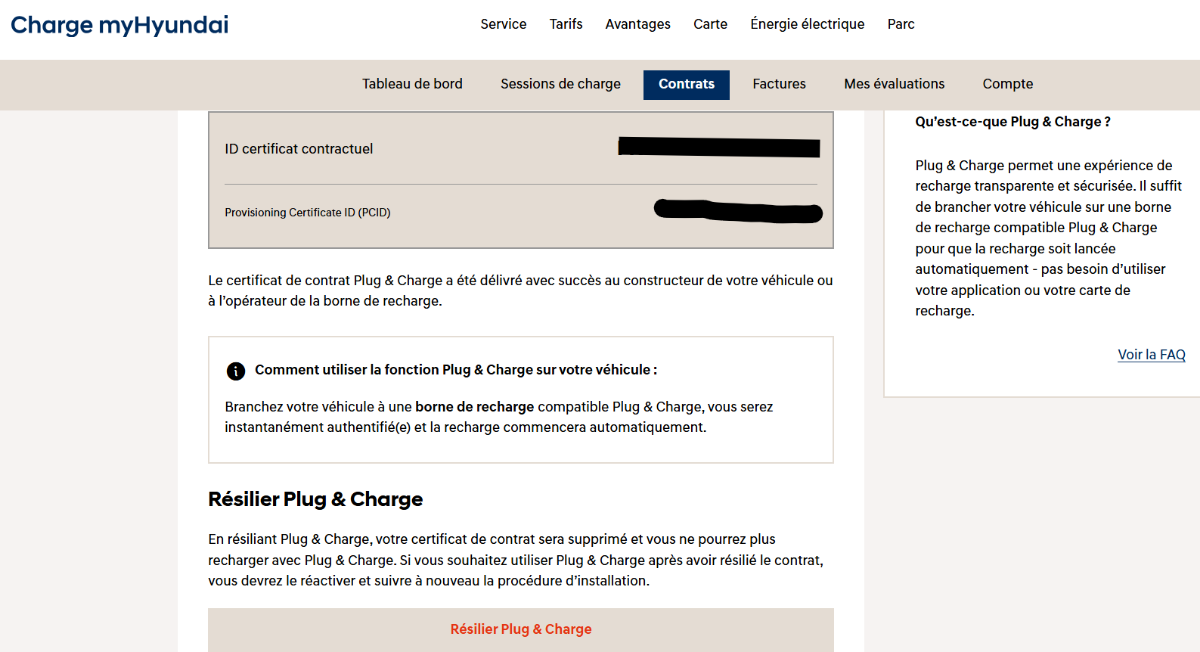Go to the Tarifs page
The image size is (1200, 652).
pos(566,24)
